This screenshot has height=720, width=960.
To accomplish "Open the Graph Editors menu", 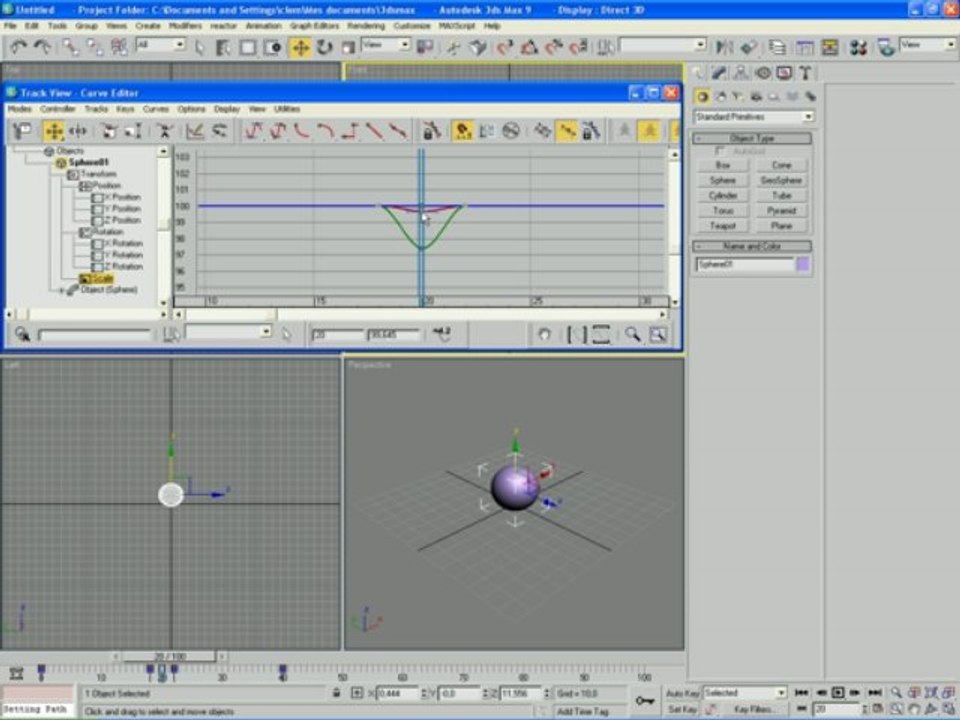I will click(312, 25).
